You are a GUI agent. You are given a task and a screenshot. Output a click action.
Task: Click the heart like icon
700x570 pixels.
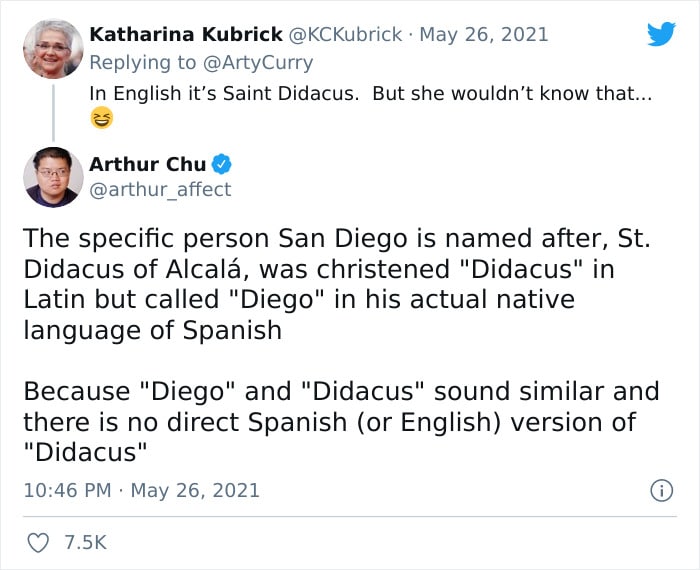pyautogui.click(x=38, y=543)
